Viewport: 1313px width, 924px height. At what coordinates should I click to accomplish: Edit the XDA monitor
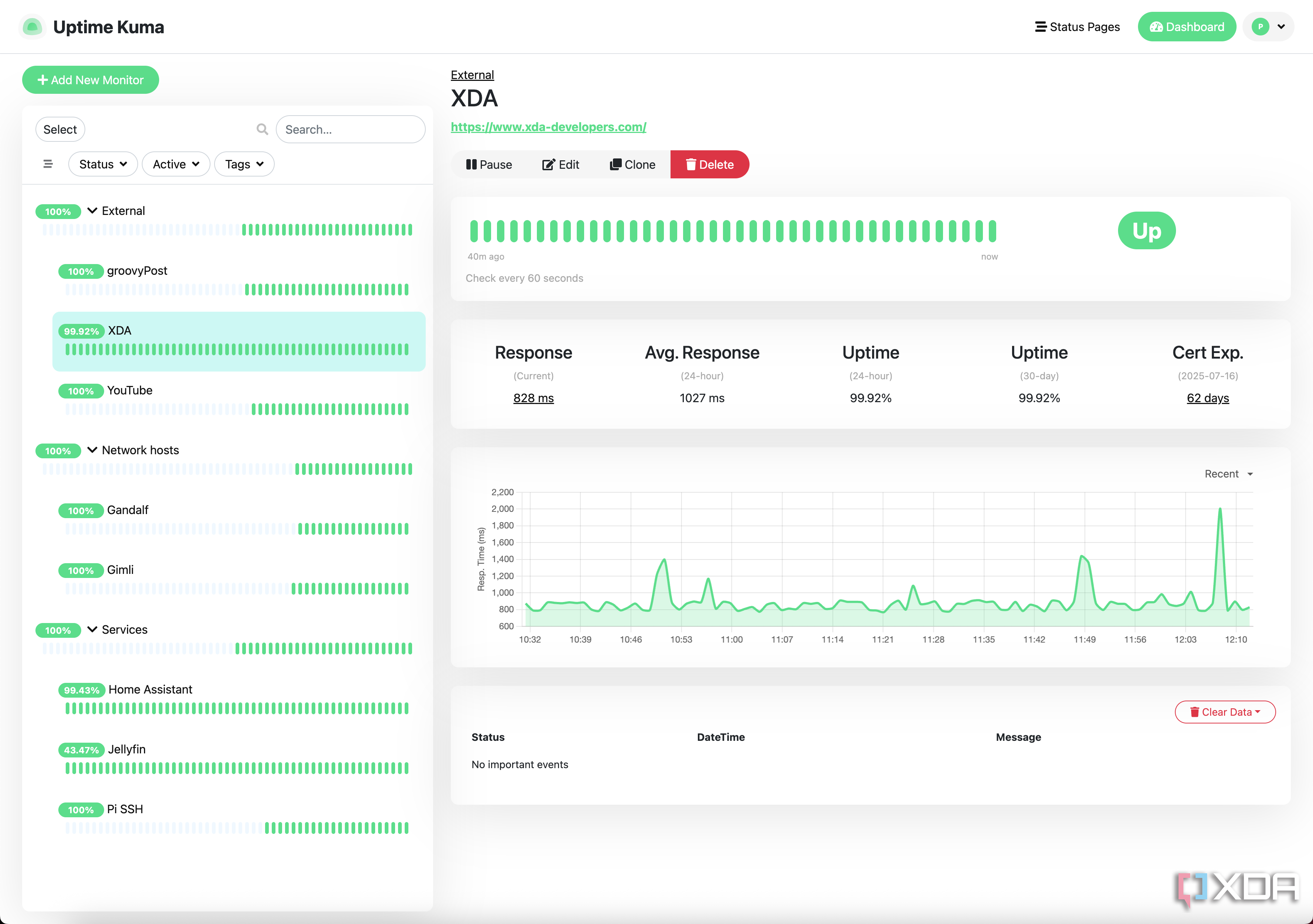[561, 165]
